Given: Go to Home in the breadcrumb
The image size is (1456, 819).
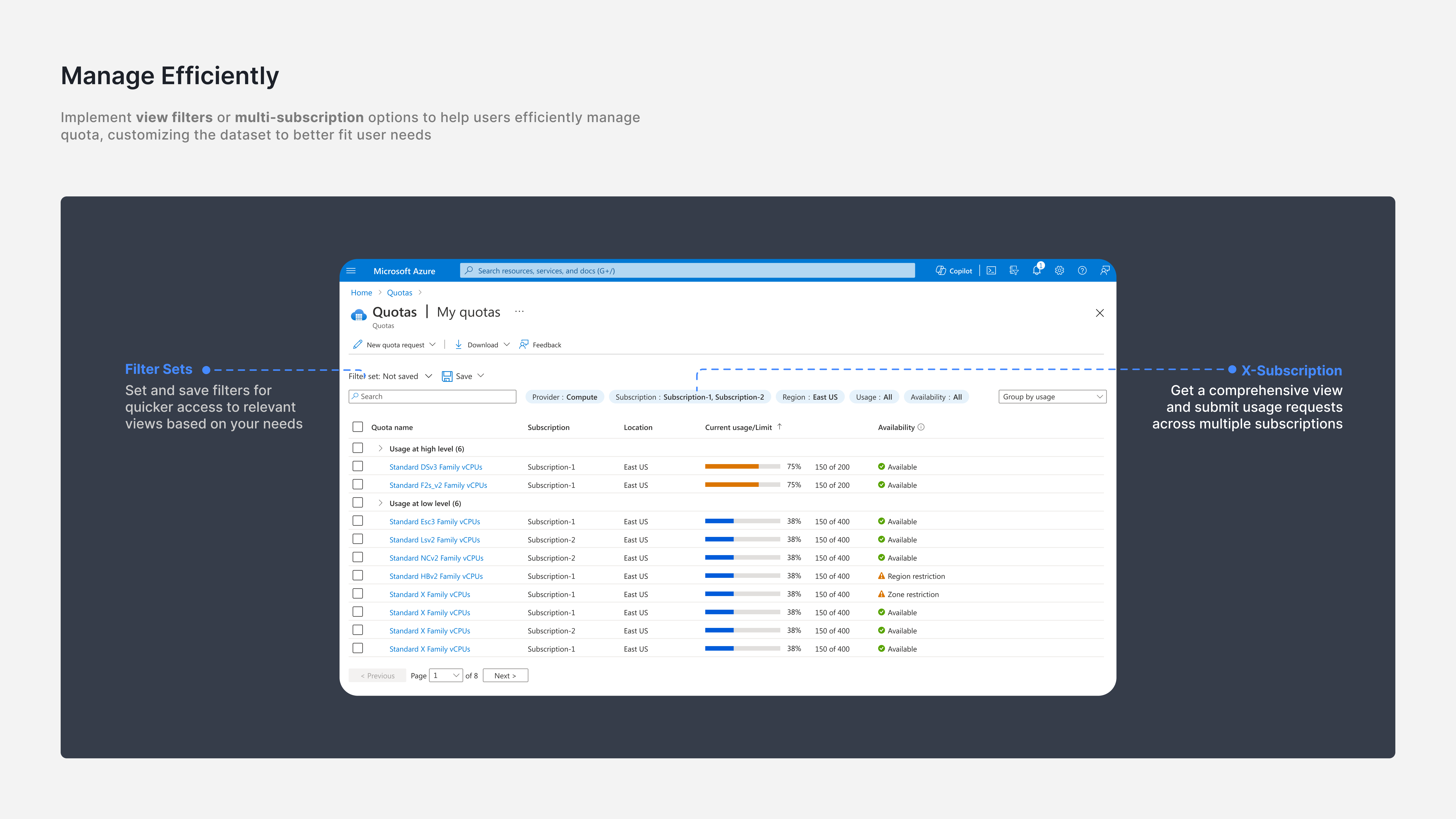Looking at the screenshot, I should [x=361, y=293].
